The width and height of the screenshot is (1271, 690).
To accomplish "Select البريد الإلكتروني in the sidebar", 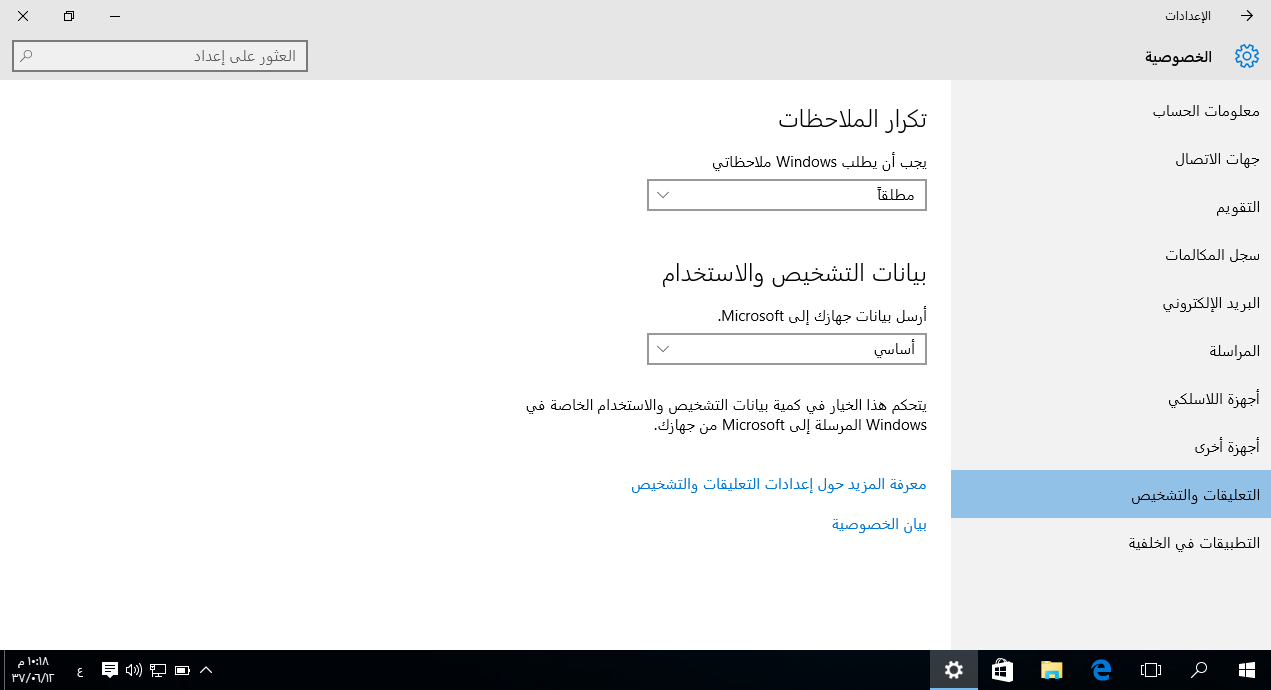I will coord(1111,303).
